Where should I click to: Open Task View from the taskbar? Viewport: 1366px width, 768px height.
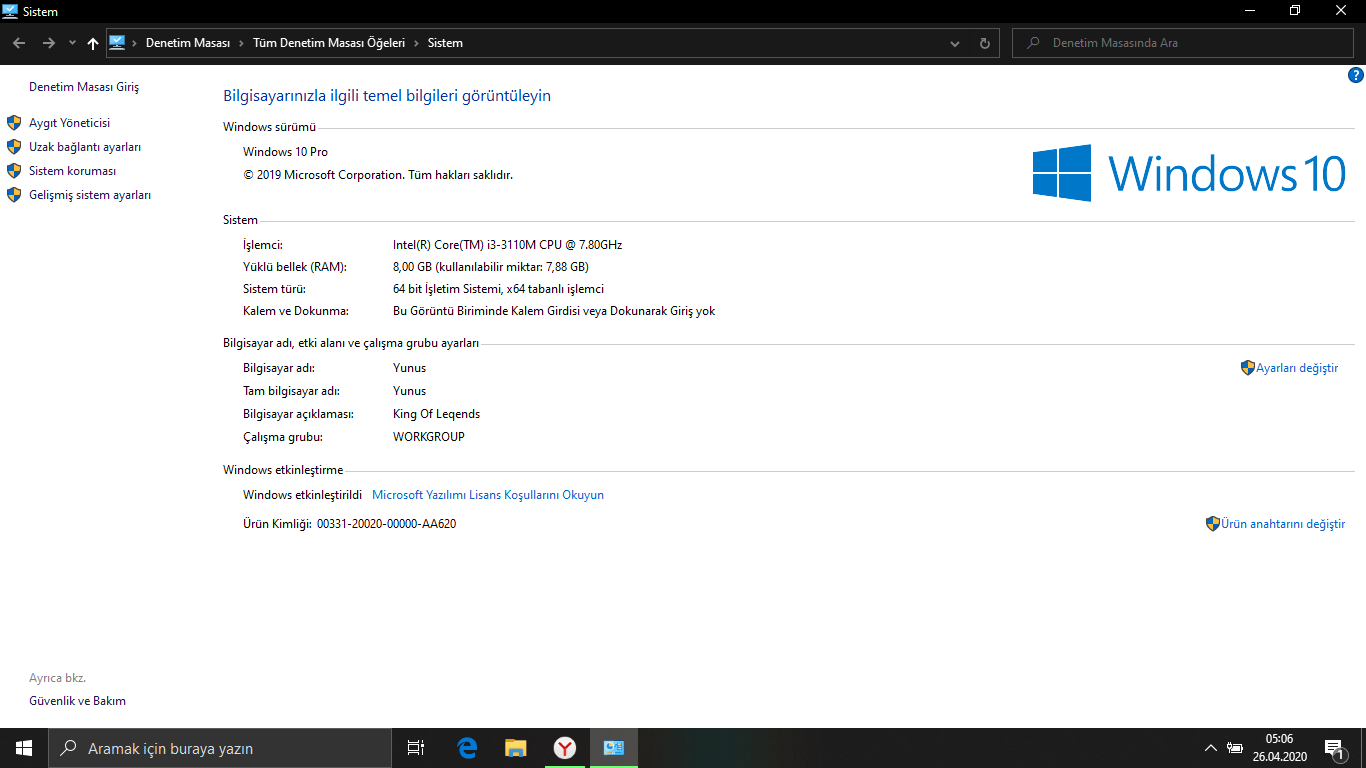416,748
